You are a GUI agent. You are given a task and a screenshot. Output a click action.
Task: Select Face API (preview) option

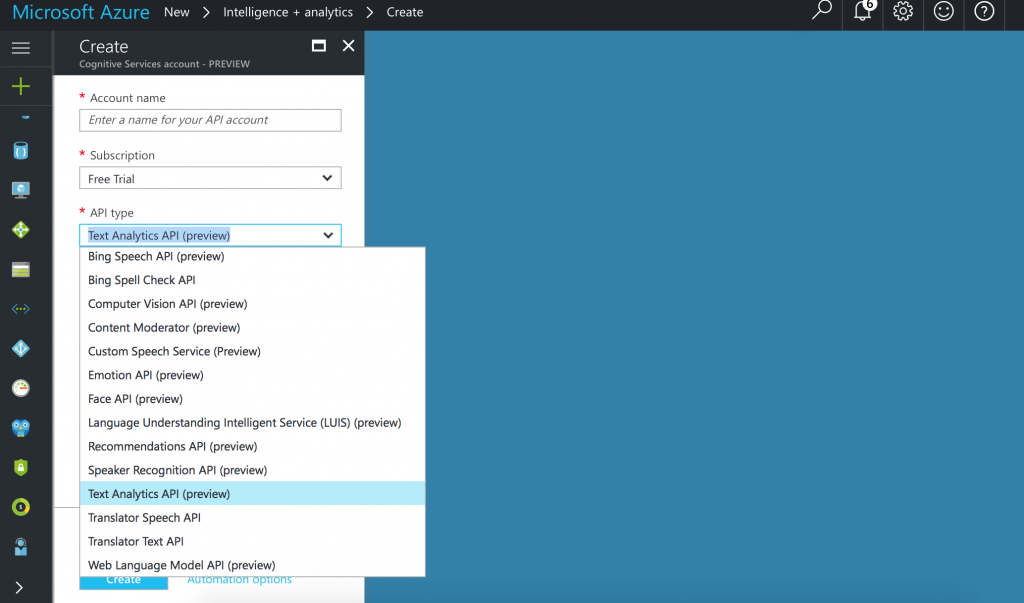pos(135,399)
